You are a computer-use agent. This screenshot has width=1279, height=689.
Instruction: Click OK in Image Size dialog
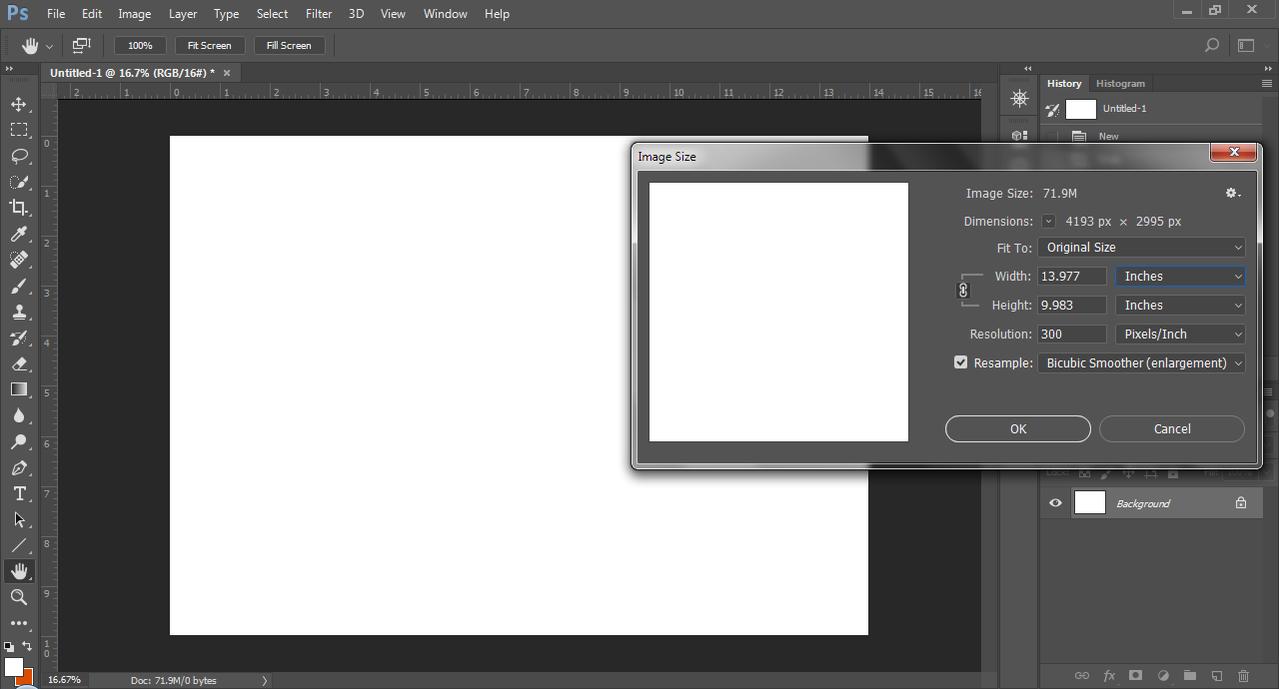click(1017, 429)
